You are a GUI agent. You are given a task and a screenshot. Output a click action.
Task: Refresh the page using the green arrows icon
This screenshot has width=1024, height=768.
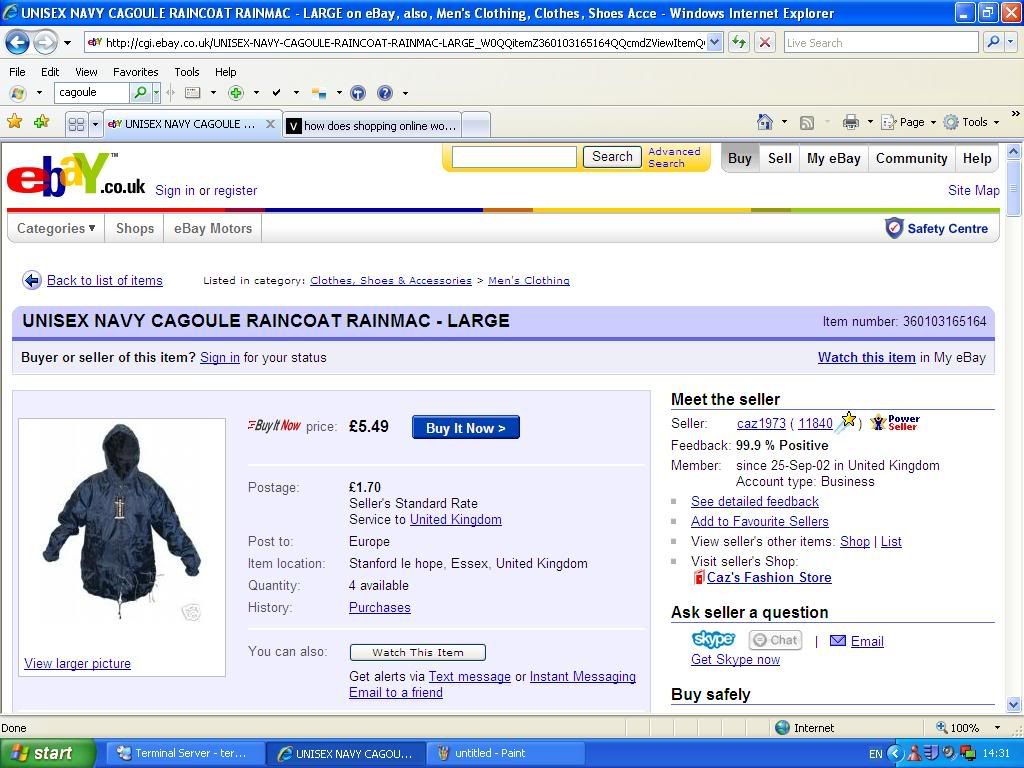point(739,42)
